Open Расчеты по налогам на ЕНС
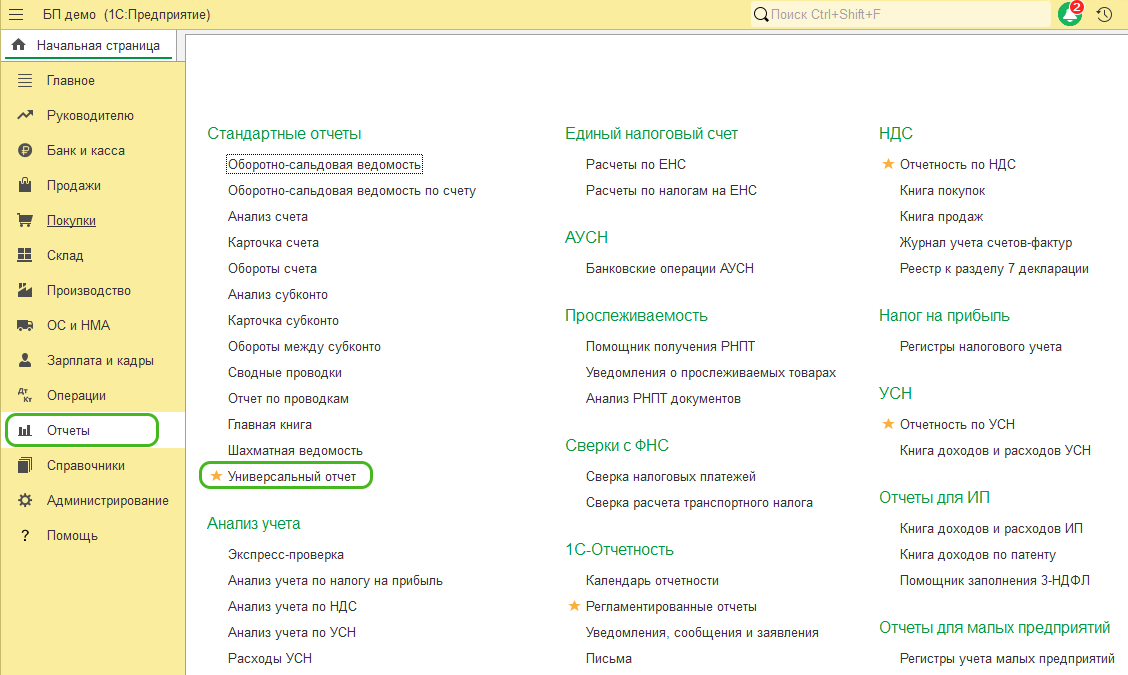1128x675 pixels. (671, 191)
